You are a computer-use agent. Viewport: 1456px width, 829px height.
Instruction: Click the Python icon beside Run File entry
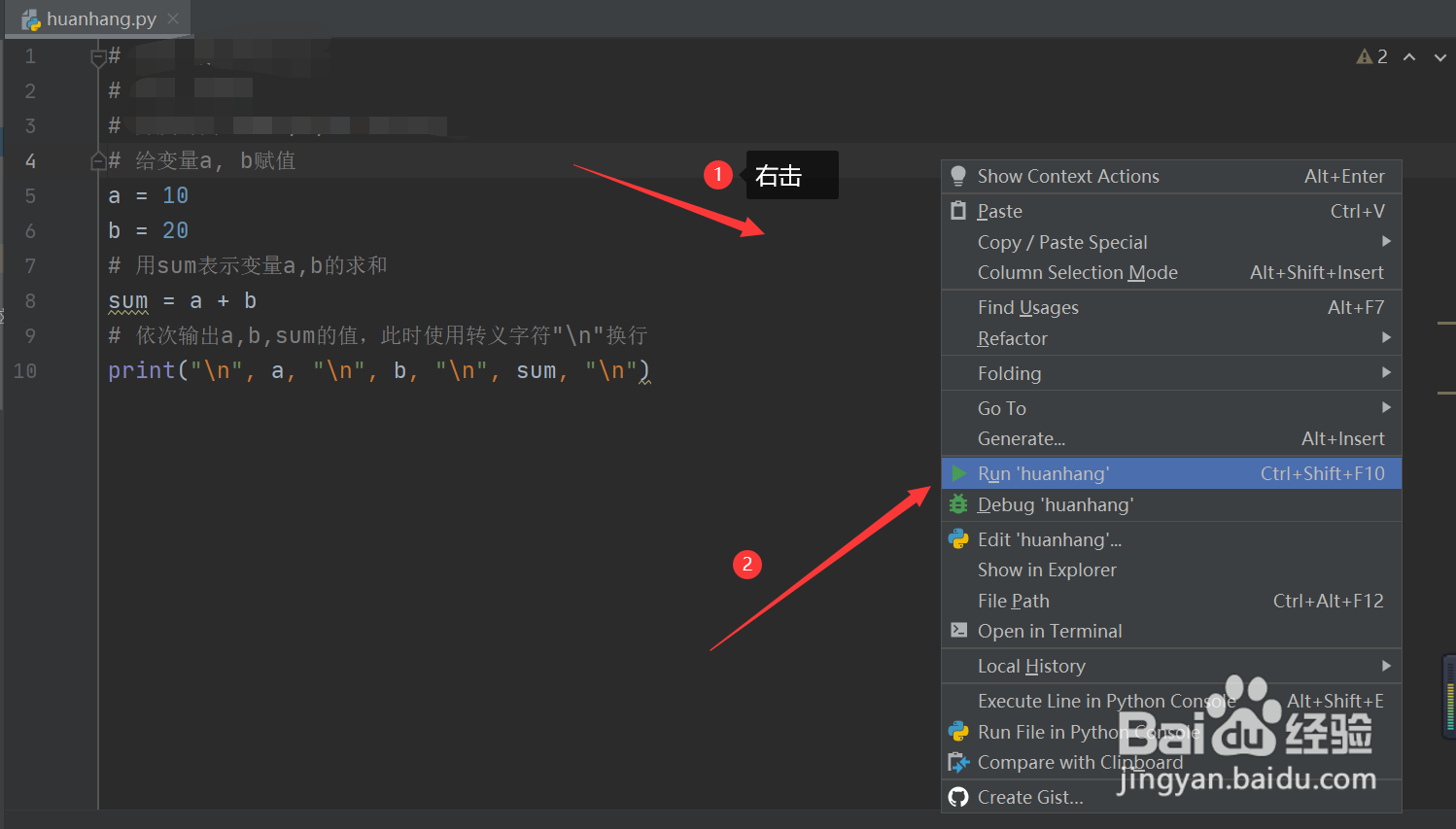pyautogui.click(x=958, y=731)
